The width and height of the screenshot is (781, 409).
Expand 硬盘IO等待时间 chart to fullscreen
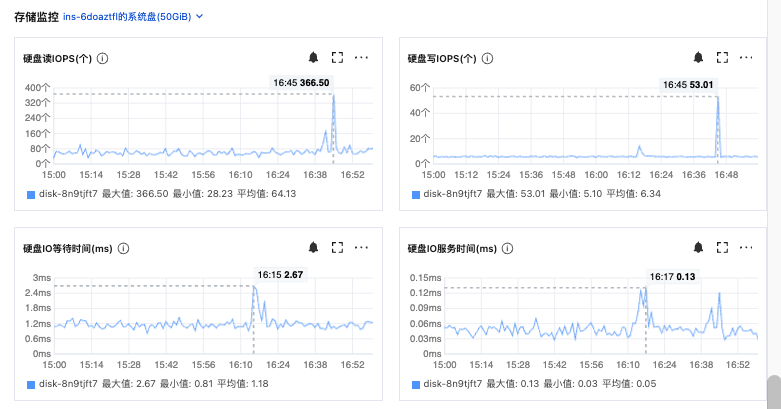point(337,247)
